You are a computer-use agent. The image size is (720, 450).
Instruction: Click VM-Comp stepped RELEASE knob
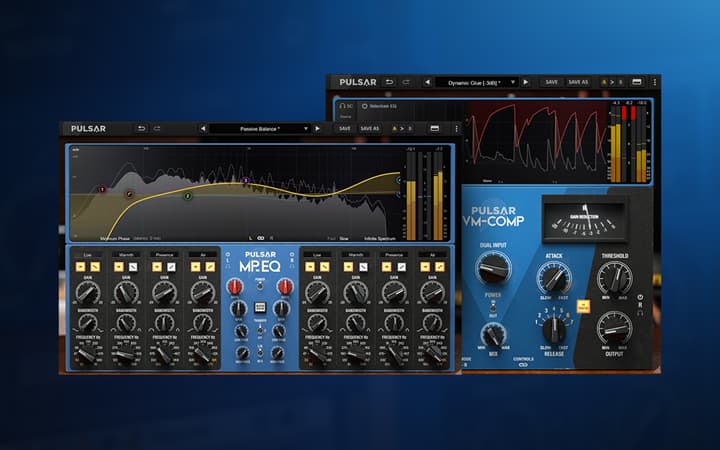pyautogui.click(x=553, y=329)
